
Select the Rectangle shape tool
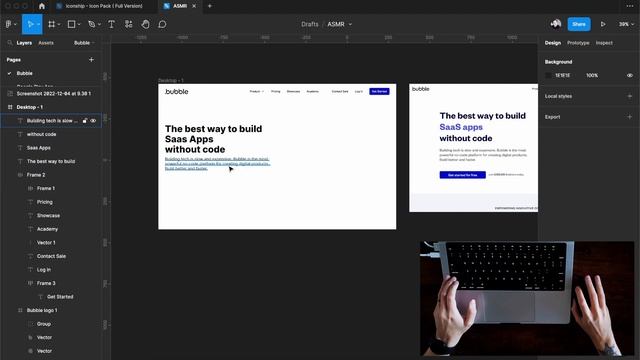point(71,24)
